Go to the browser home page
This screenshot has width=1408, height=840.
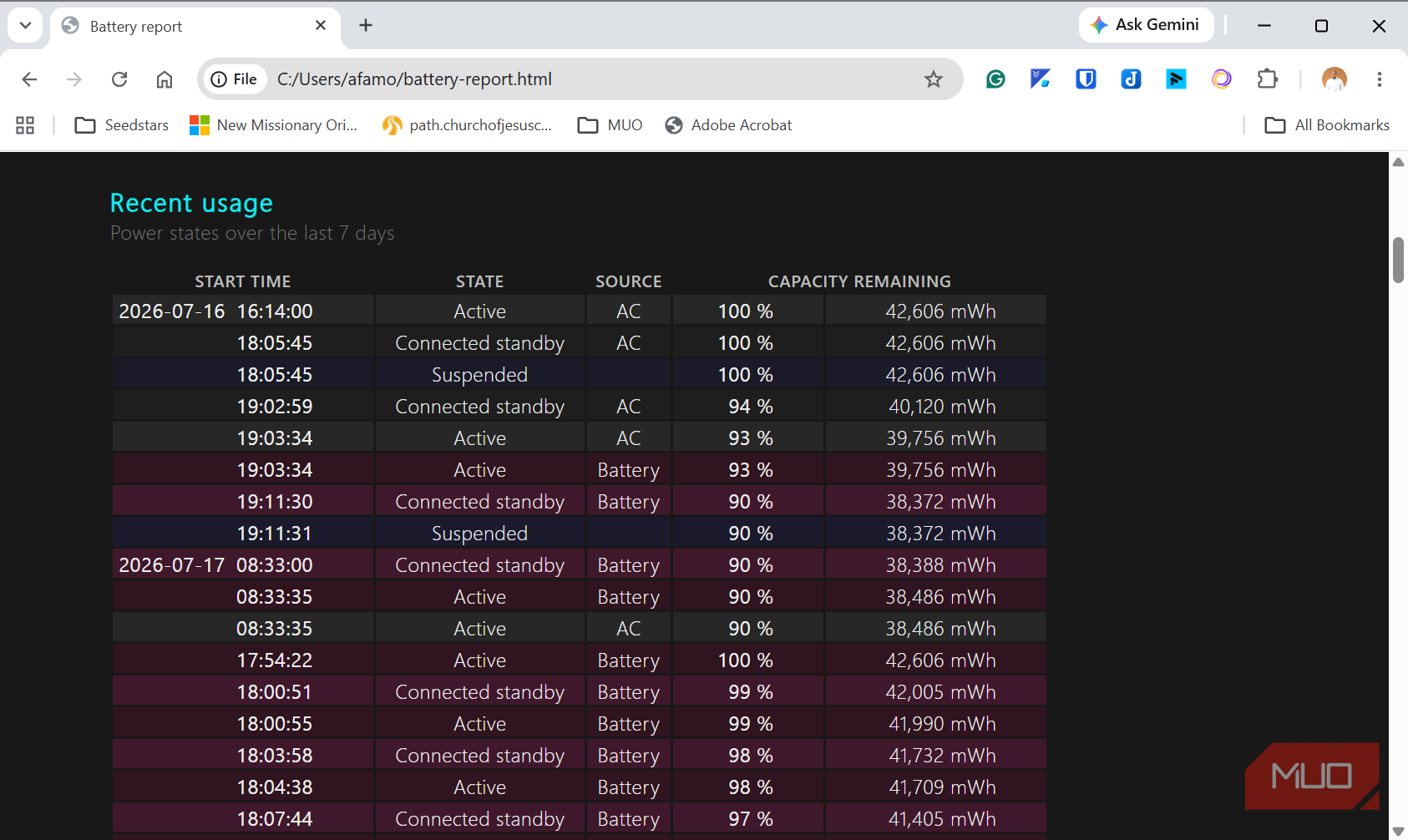165,79
